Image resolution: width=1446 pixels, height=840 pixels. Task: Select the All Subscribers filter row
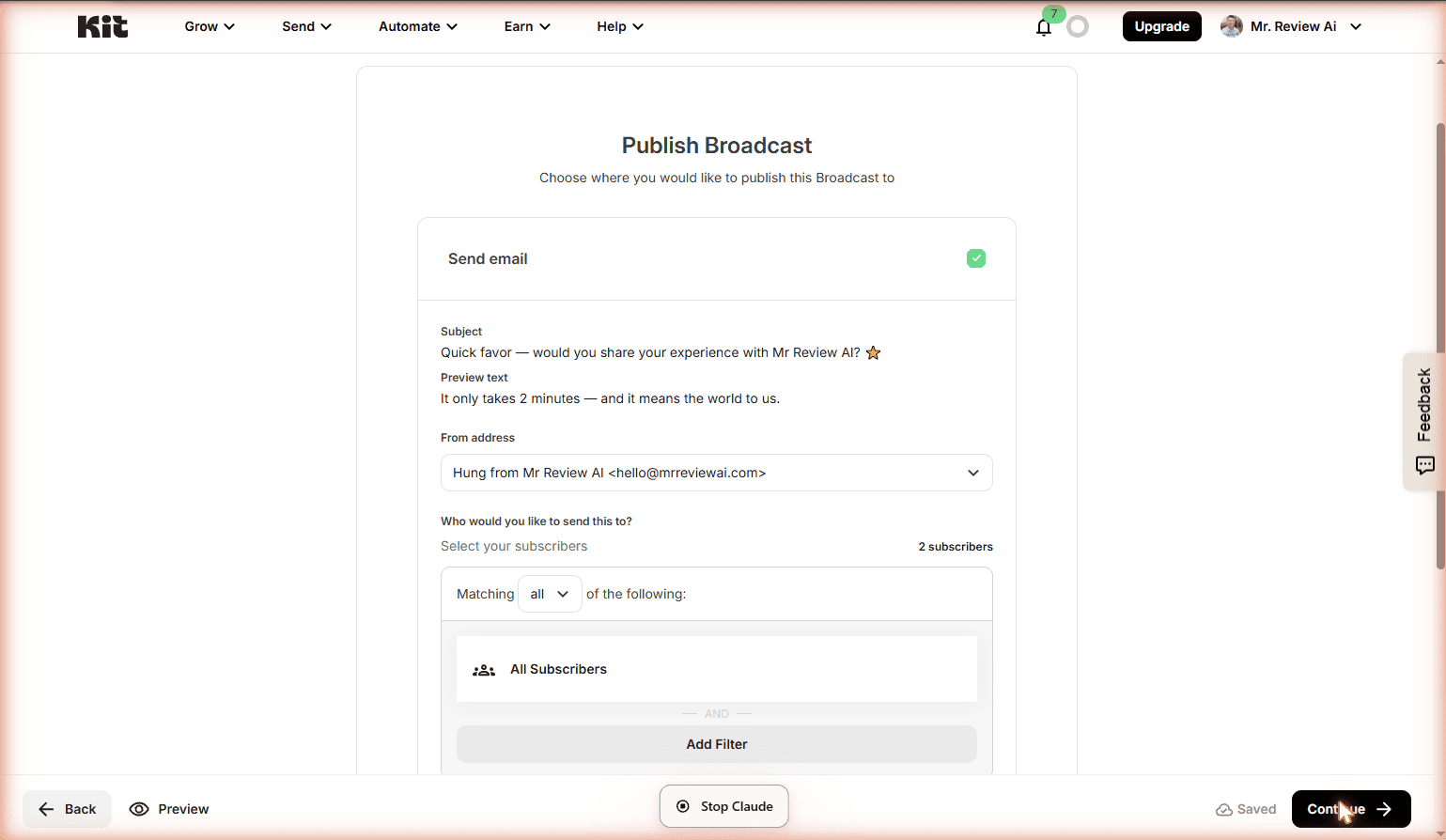(x=717, y=669)
